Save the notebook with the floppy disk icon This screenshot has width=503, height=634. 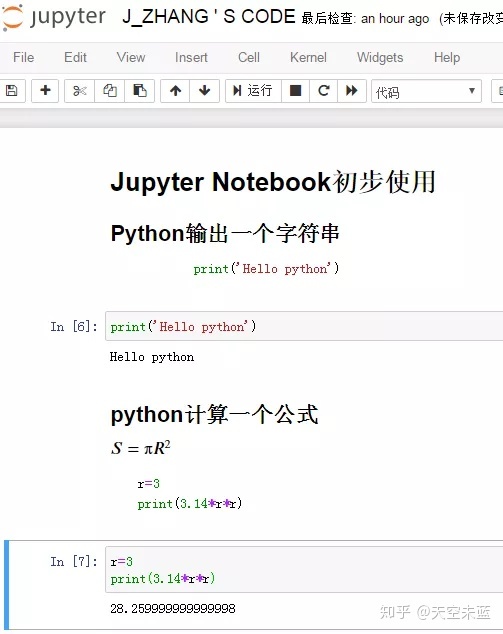click(12, 91)
